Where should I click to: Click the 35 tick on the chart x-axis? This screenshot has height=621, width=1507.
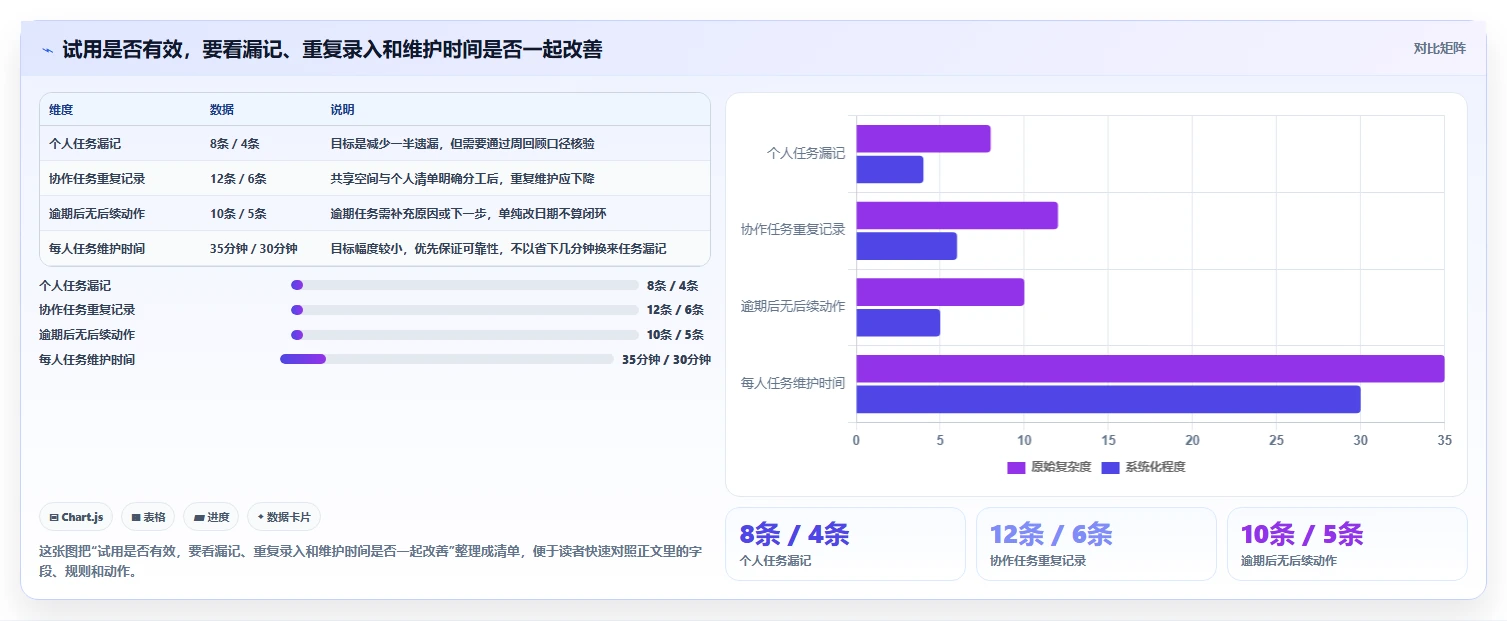pyautogui.click(x=1444, y=440)
